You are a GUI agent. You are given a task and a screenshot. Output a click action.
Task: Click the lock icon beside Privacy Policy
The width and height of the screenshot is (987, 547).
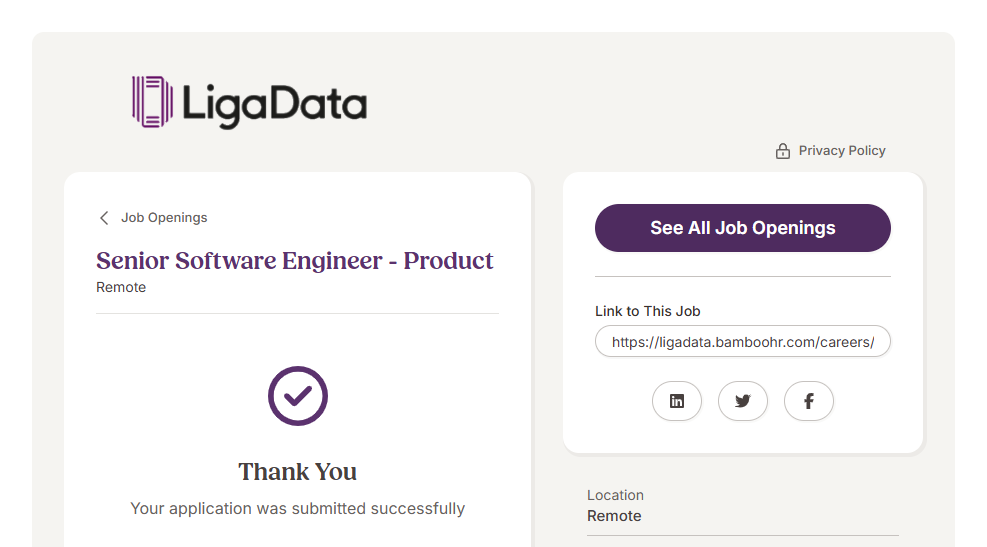(x=783, y=151)
